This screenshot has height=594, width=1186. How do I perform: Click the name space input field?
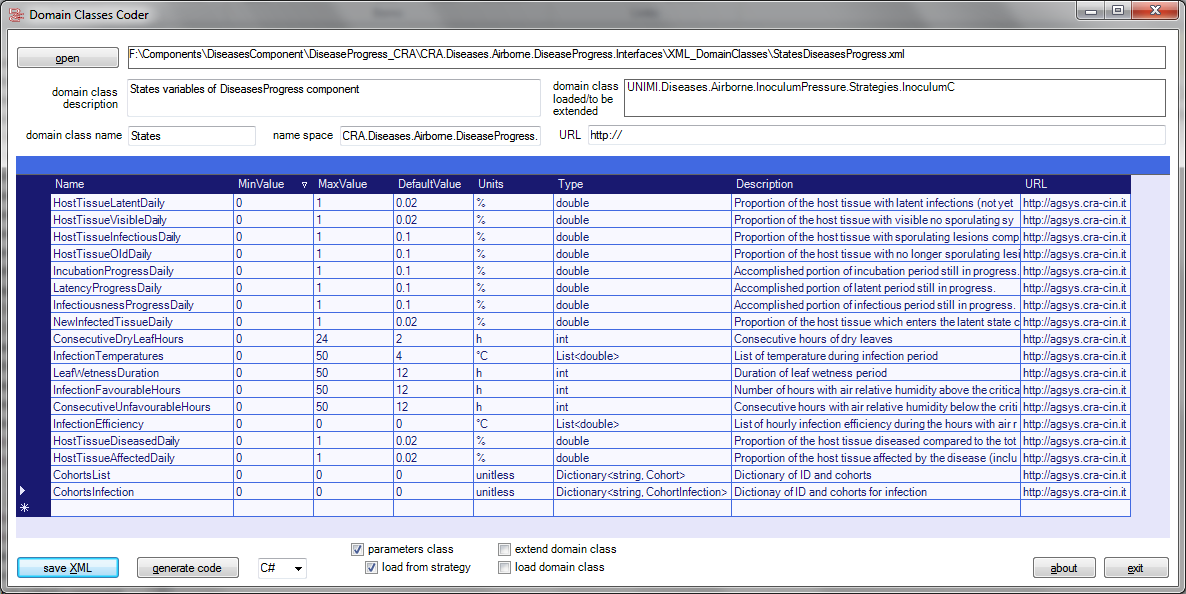(x=440, y=135)
